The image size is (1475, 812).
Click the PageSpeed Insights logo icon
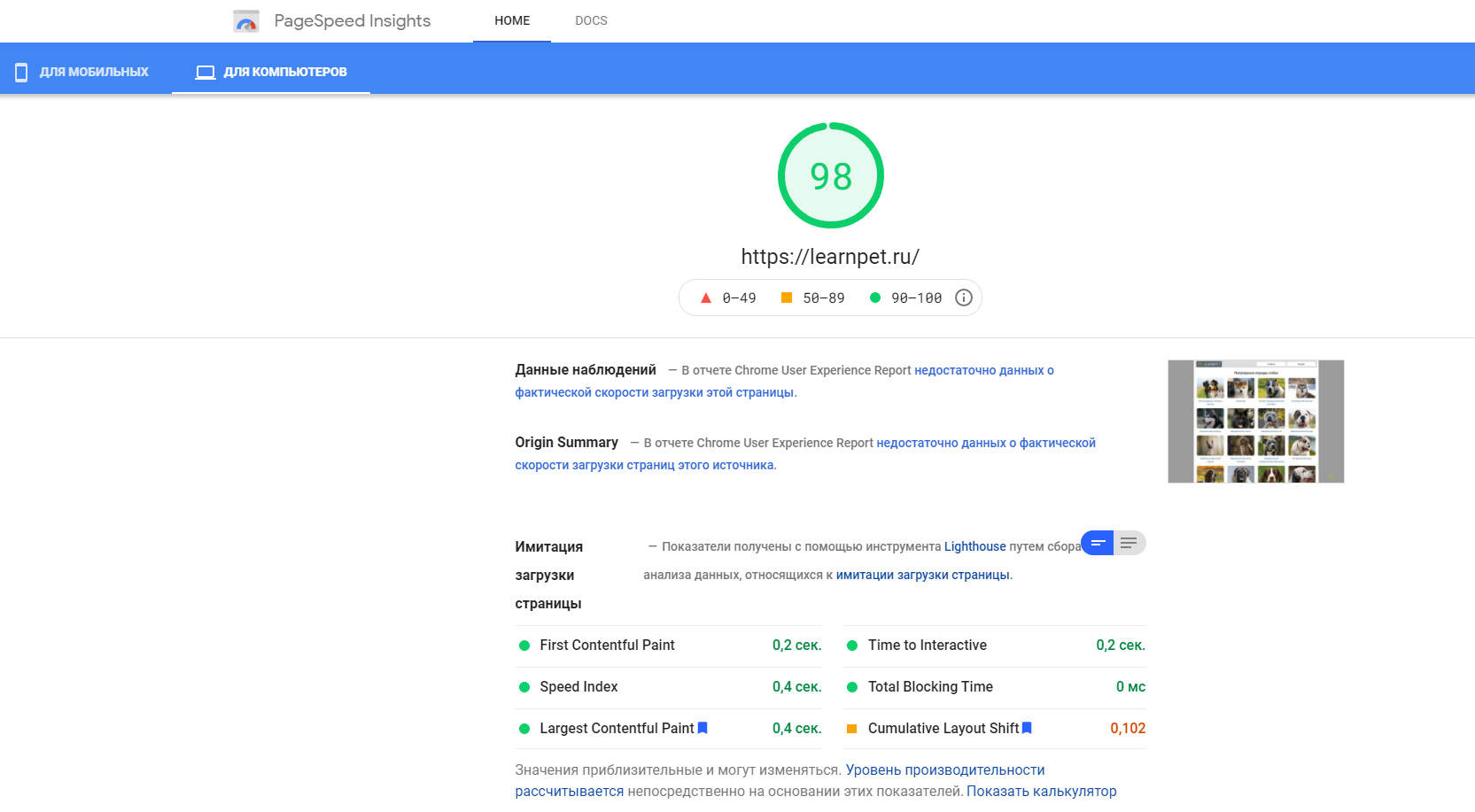click(245, 21)
